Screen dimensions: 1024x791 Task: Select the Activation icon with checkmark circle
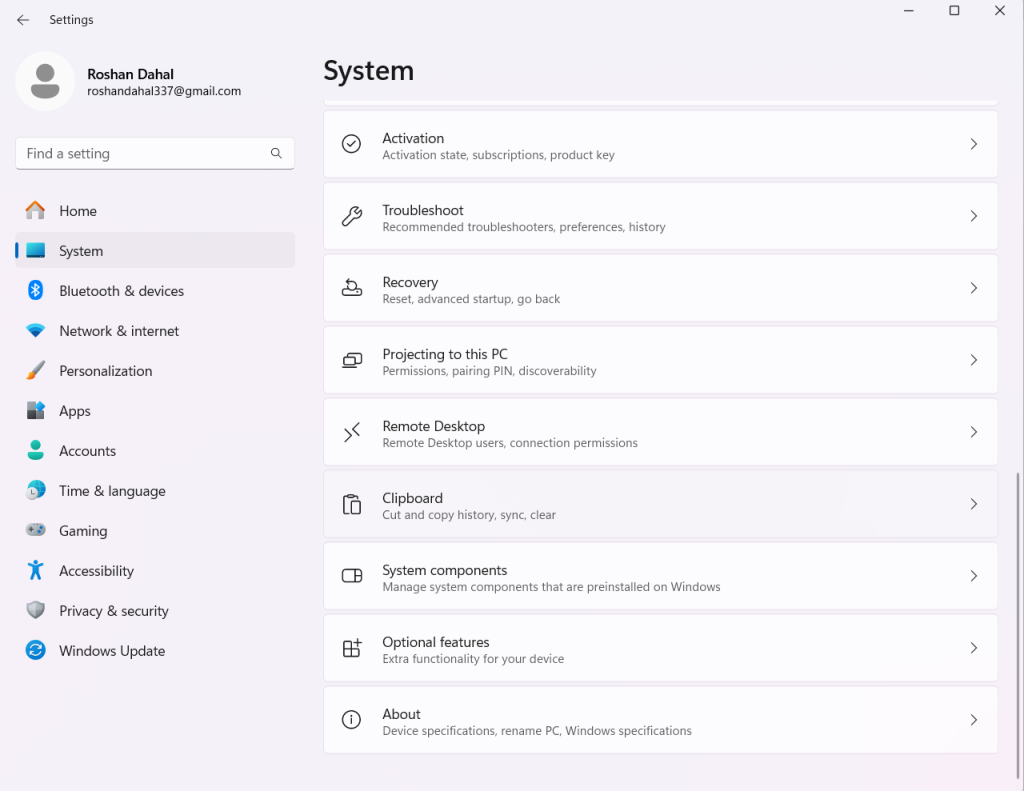coord(351,144)
